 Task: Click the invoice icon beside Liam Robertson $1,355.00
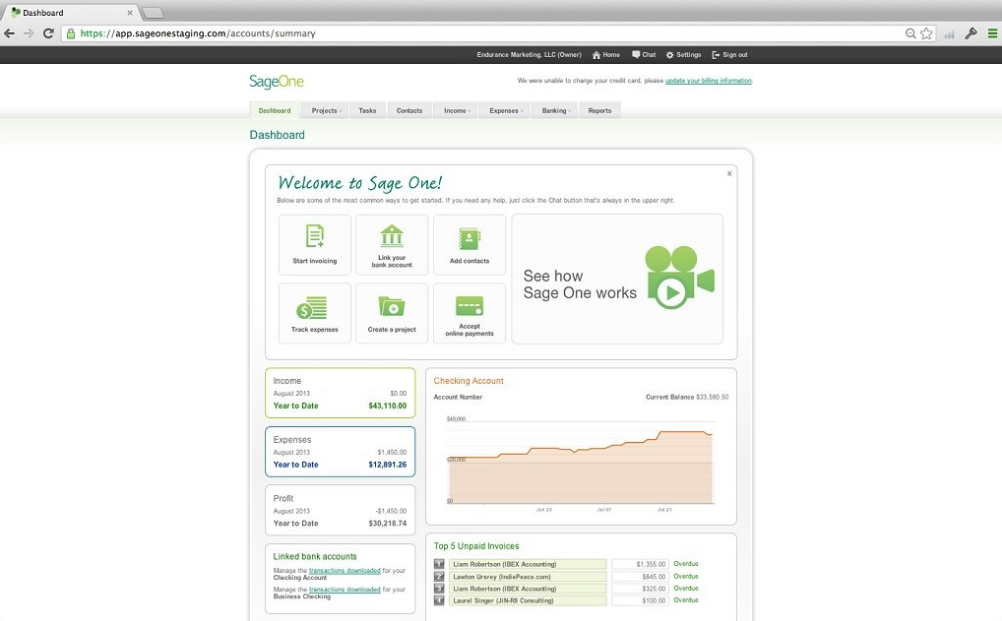tap(439, 564)
